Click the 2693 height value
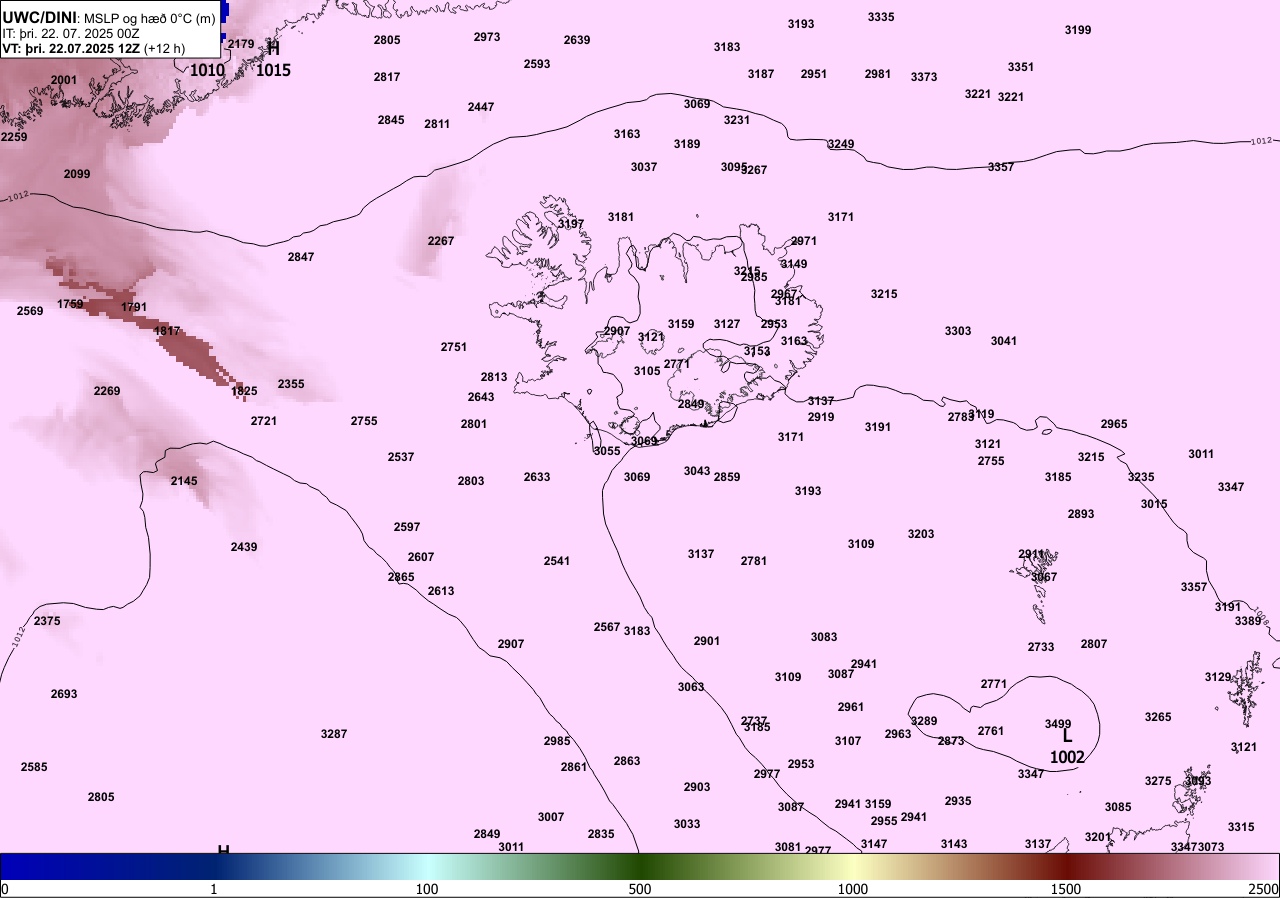This screenshot has height=898, width=1280. click(64, 694)
